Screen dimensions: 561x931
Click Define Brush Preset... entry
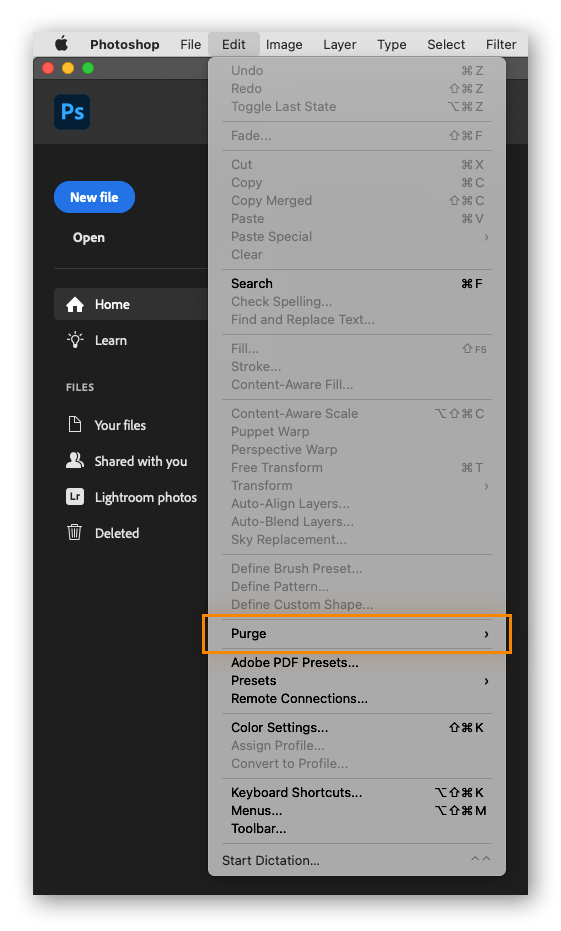coord(357,568)
